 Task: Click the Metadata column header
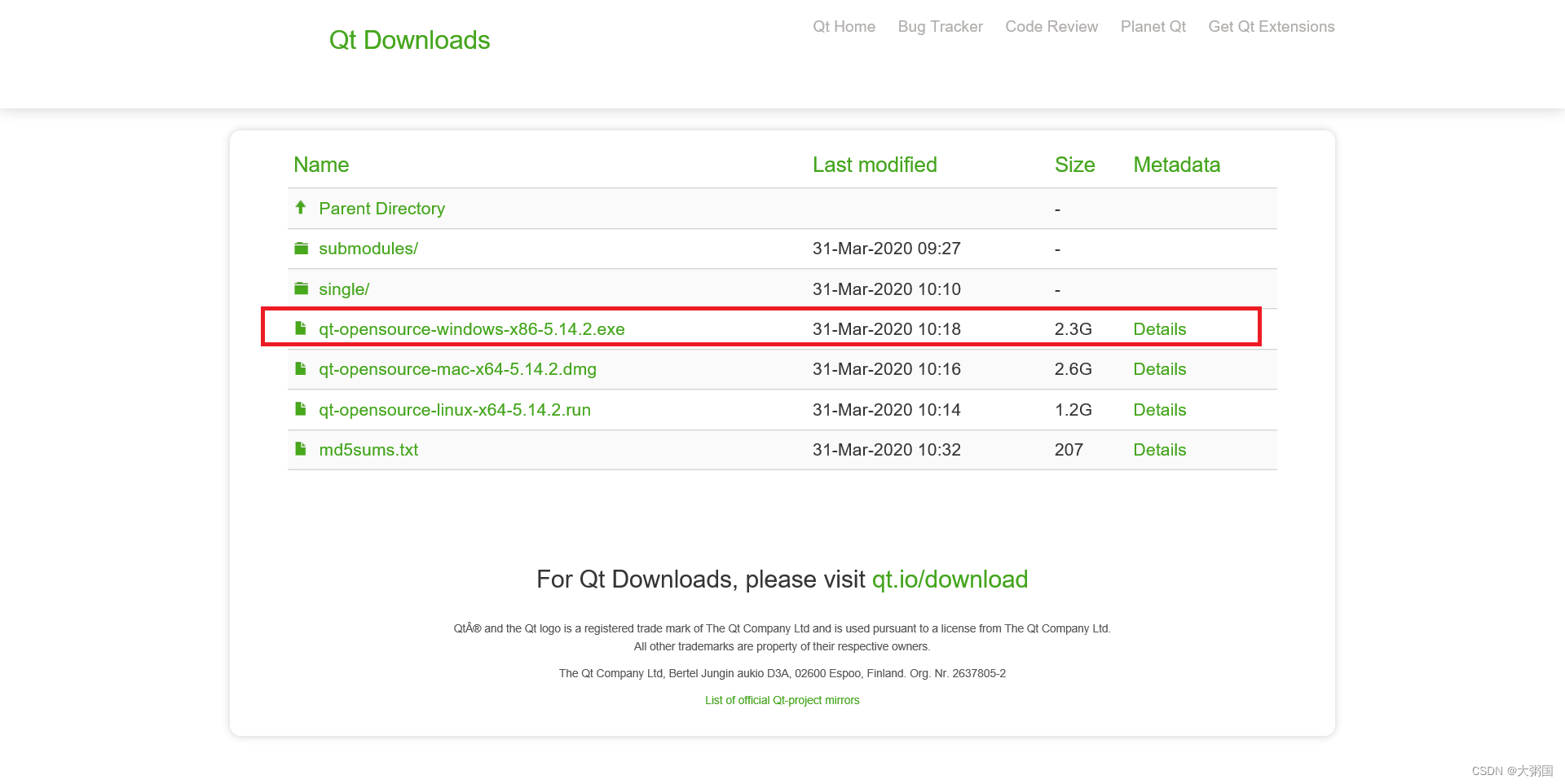click(1176, 165)
